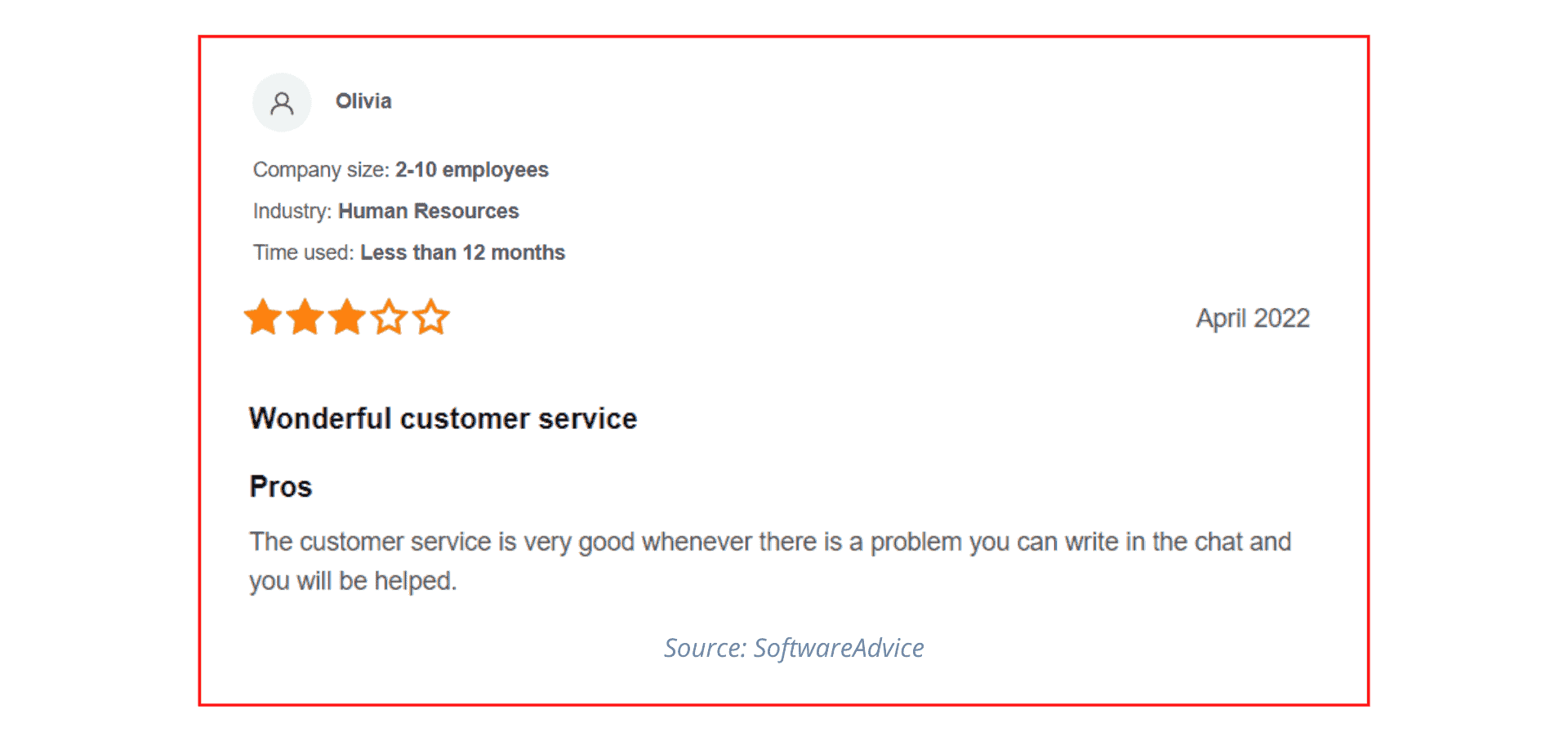Select the second filled rating star
This screenshot has width=1568, height=741.
(x=305, y=317)
